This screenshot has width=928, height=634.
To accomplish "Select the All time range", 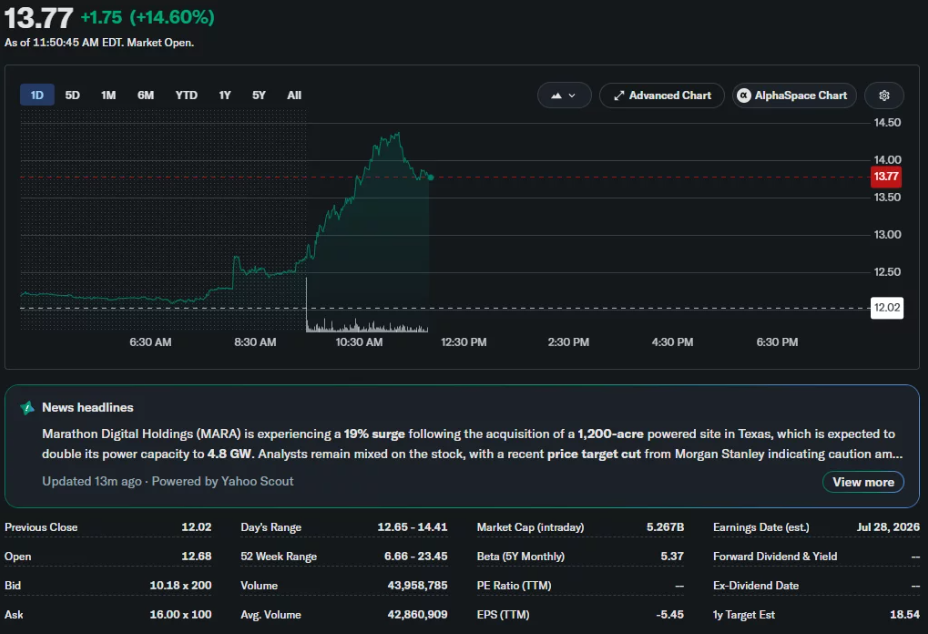I will click(x=294, y=95).
